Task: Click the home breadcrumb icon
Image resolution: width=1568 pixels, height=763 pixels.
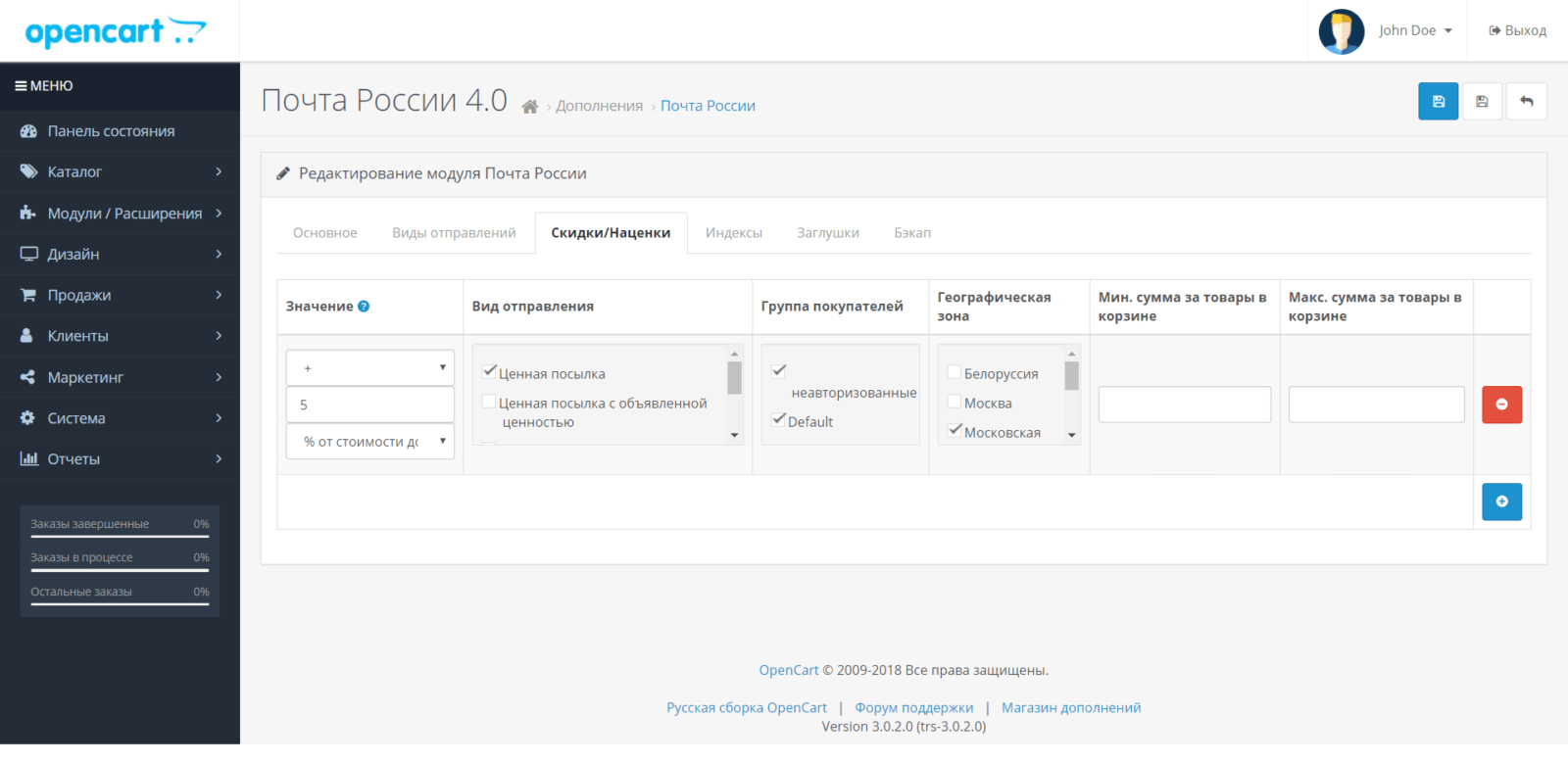Action: [530, 107]
